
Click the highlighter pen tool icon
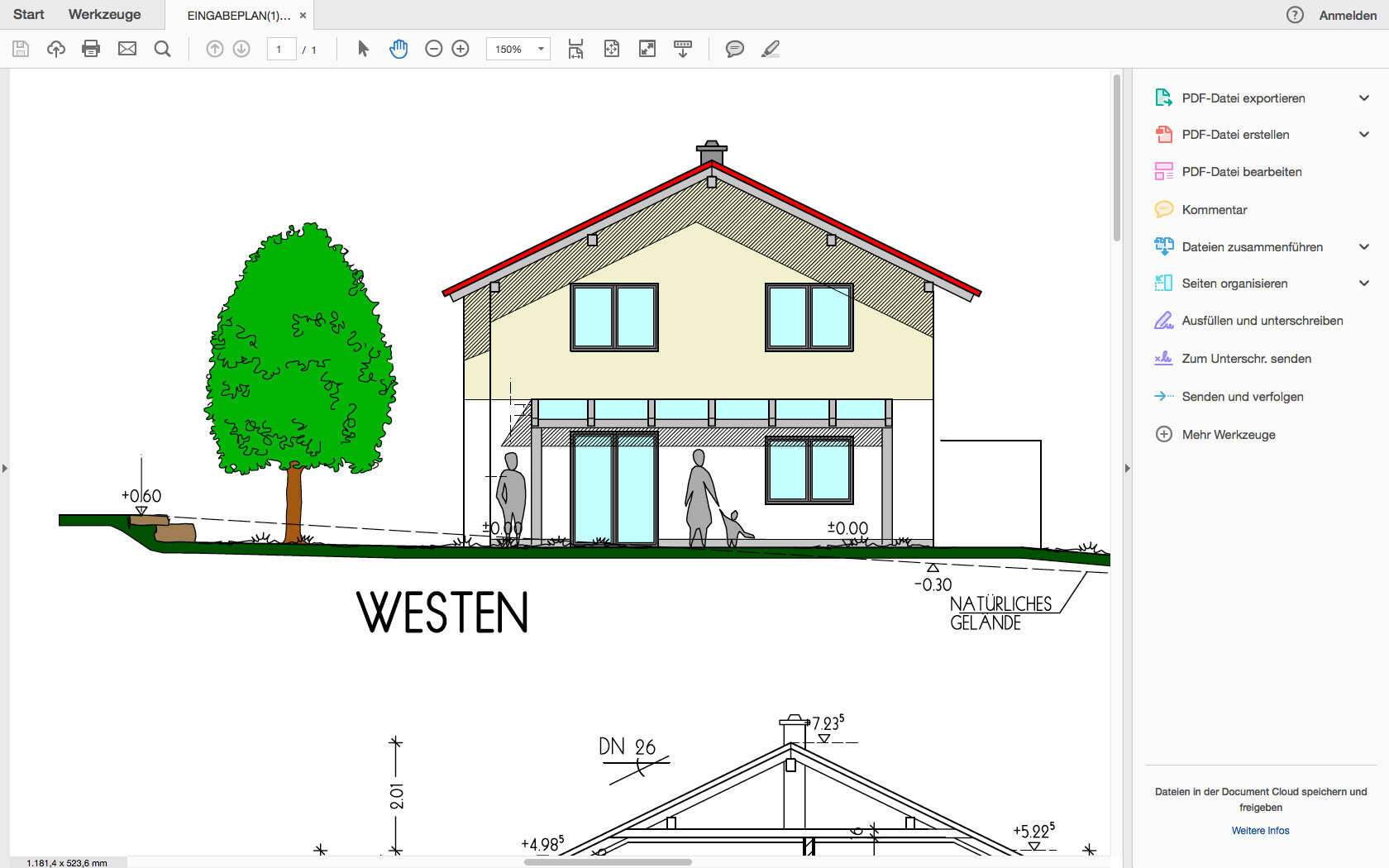(771, 49)
